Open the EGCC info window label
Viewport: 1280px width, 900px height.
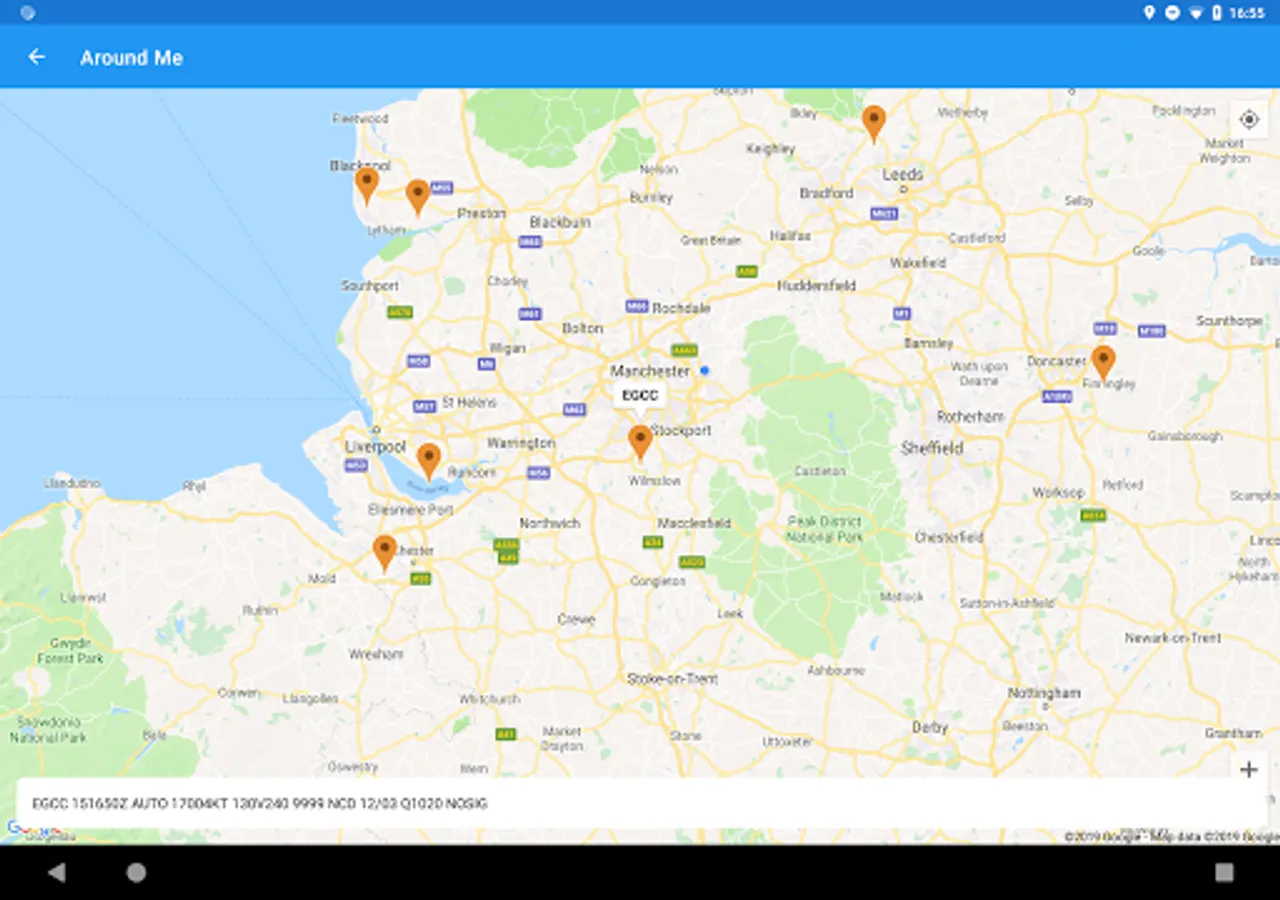[640, 395]
